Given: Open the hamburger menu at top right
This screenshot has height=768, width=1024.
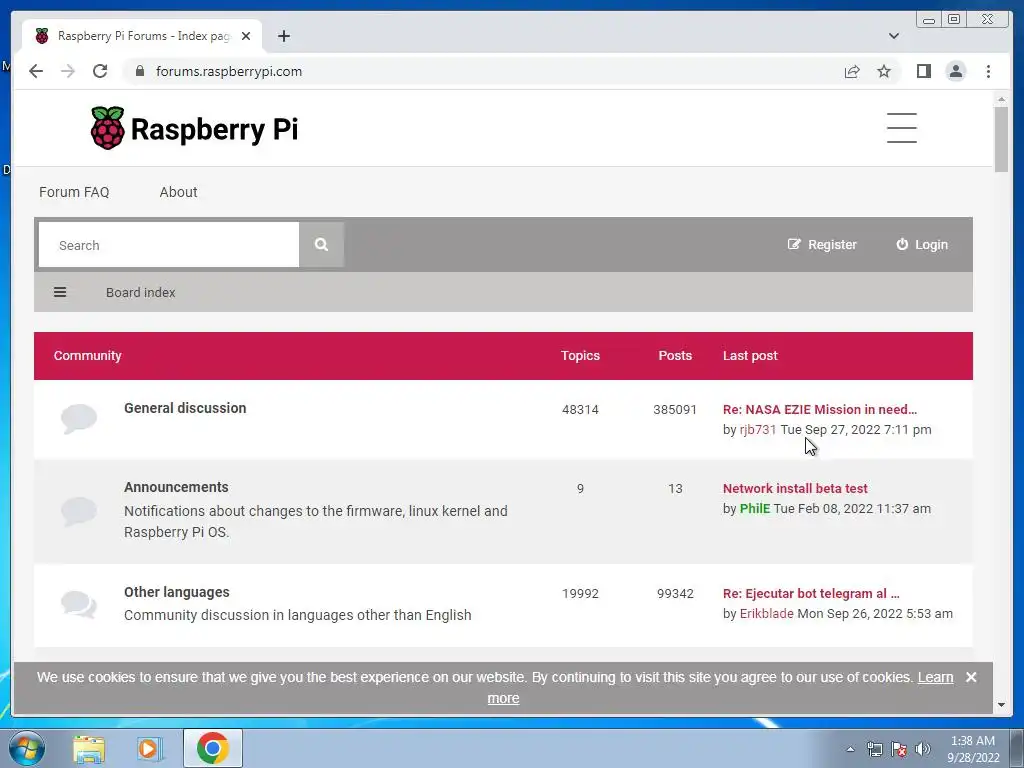Looking at the screenshot, I should point(901,127).
